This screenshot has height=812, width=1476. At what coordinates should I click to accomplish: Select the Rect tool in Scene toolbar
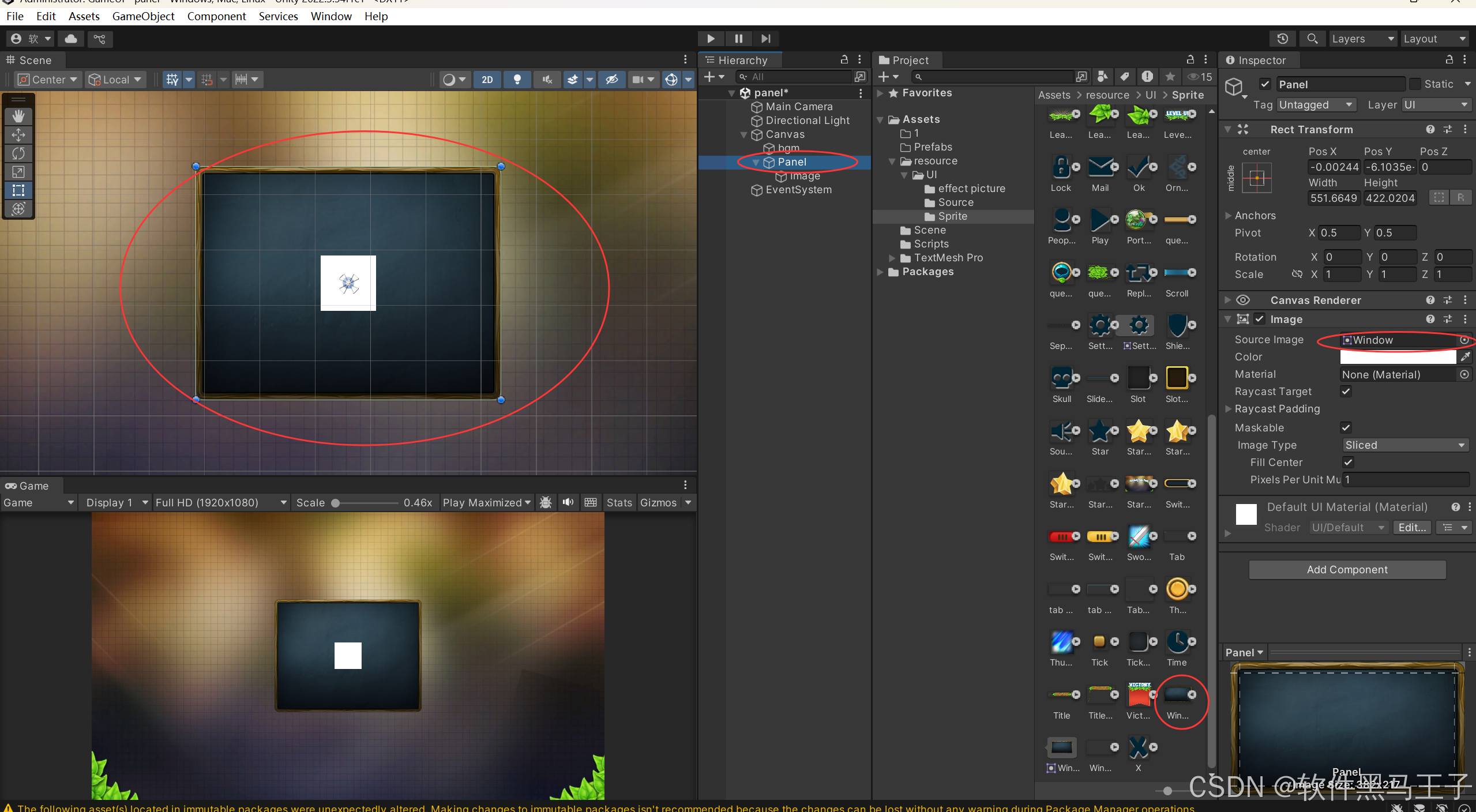click(18, 190)
